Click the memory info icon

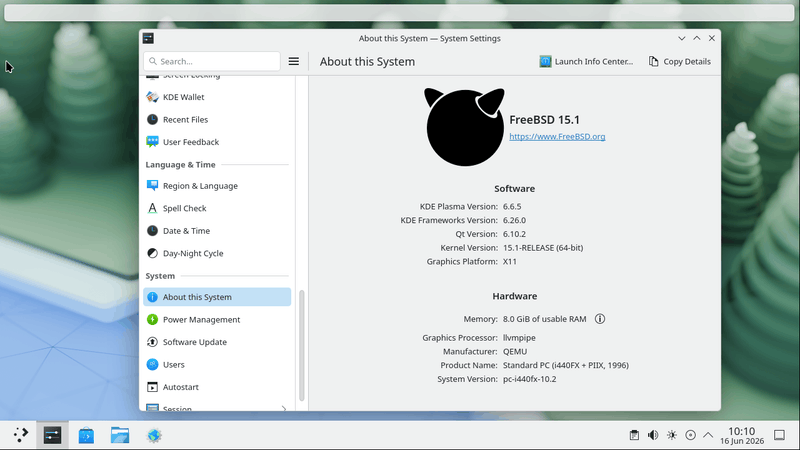[x=600, y=319]
